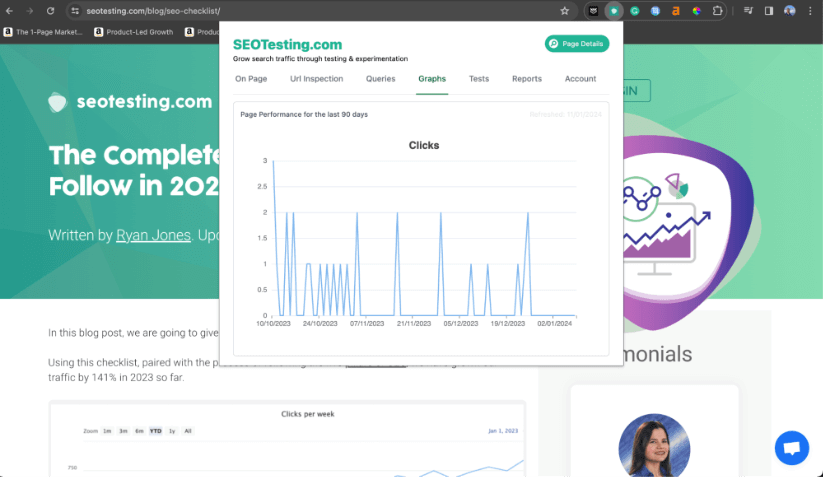Click the seotesting.com site logo

pos(130,102)
